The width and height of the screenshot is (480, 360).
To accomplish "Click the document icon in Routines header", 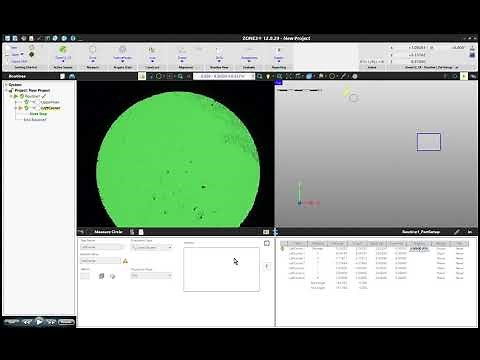I will coord(62,76).
